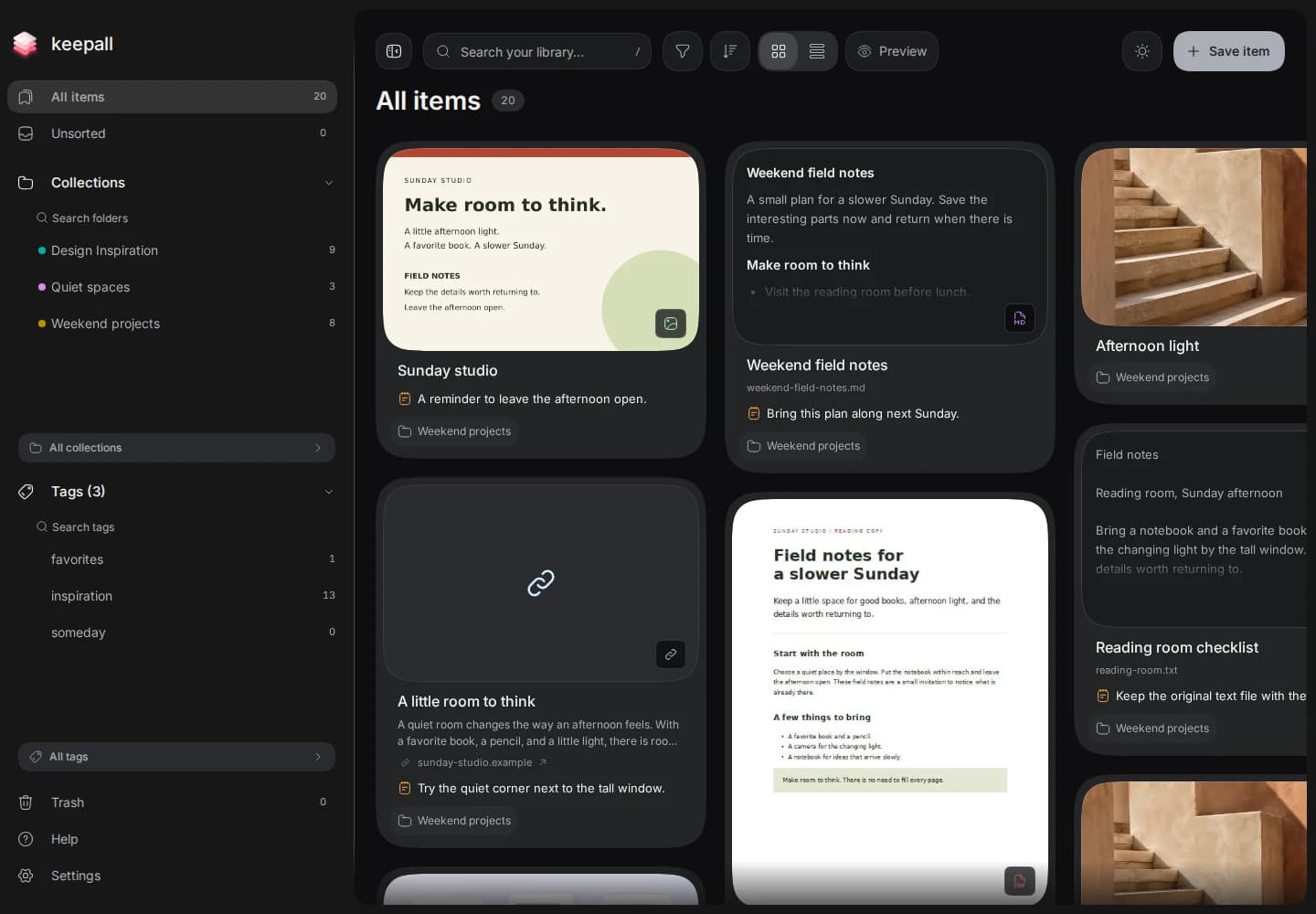This screenshot has height=914, width=1316.
Task: Click link type badge on A little room card
Action: click(671, 654)
